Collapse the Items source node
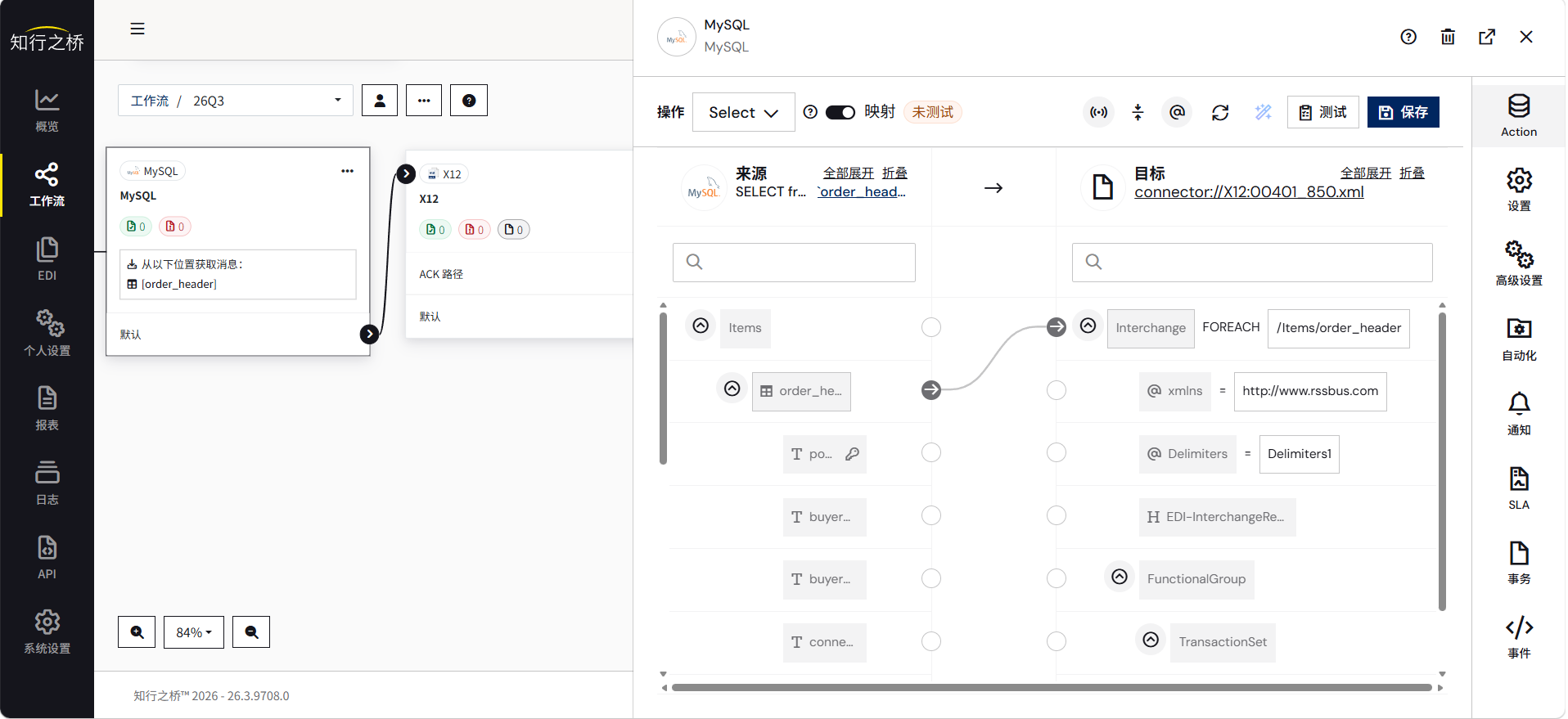The height and width of the screenshot is (719, 1568). click(x=701, y=326)
